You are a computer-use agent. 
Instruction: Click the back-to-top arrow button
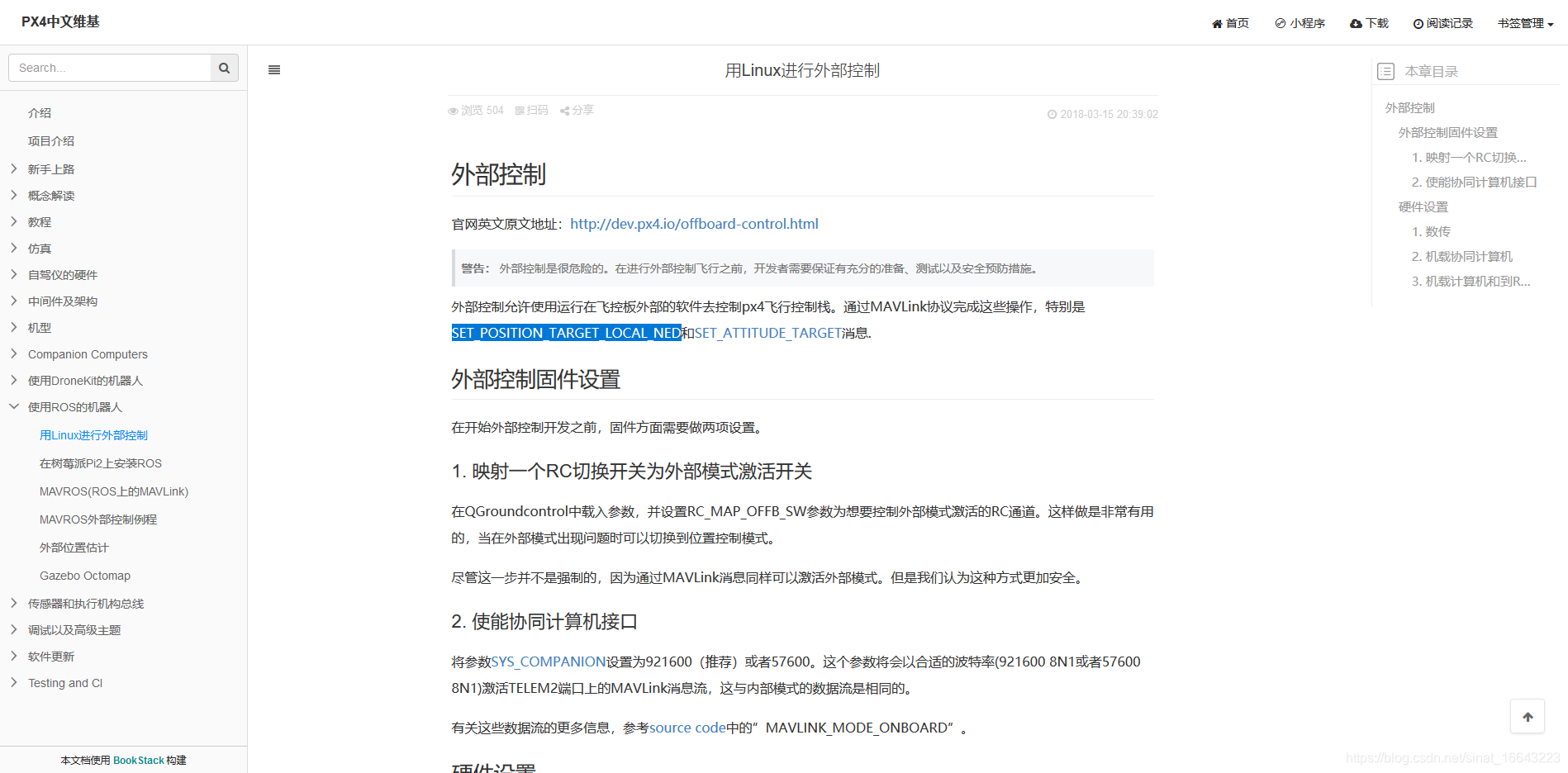1528,716
